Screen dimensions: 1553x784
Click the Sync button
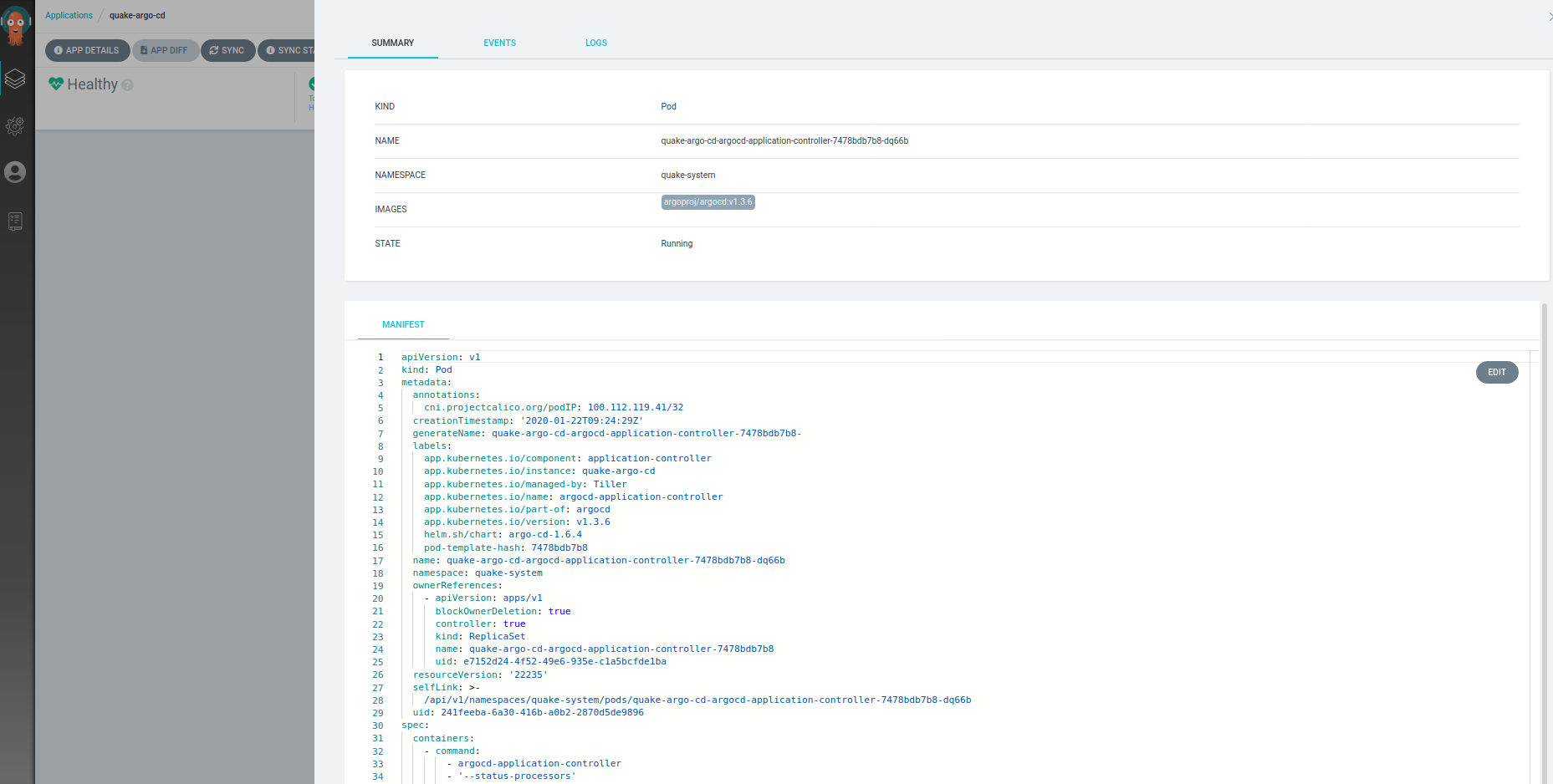pyautogui.click(x=227, y=50)
